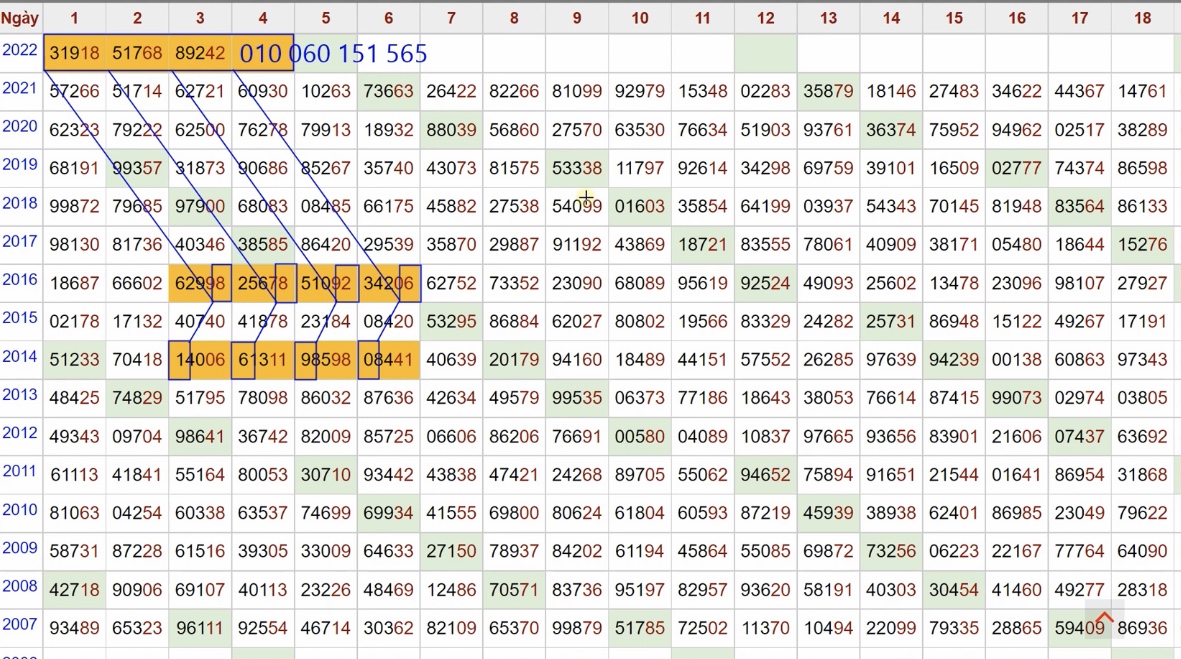Click green cell 42718 in the 2008 row
The image size is (1181, 659).
pos(75,589)
